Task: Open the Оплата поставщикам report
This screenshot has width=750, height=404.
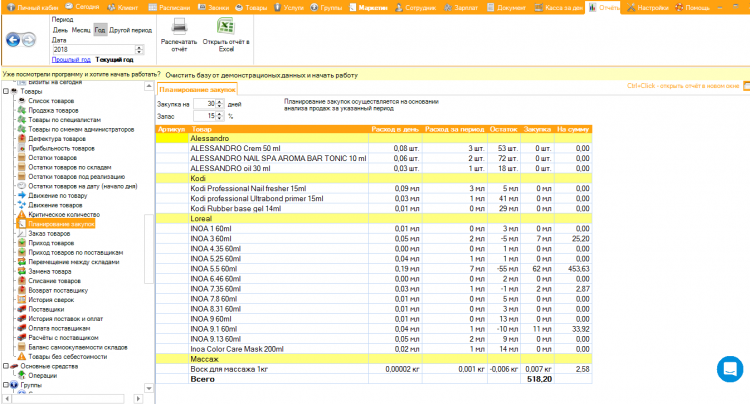Action: (x=59, y=328)
